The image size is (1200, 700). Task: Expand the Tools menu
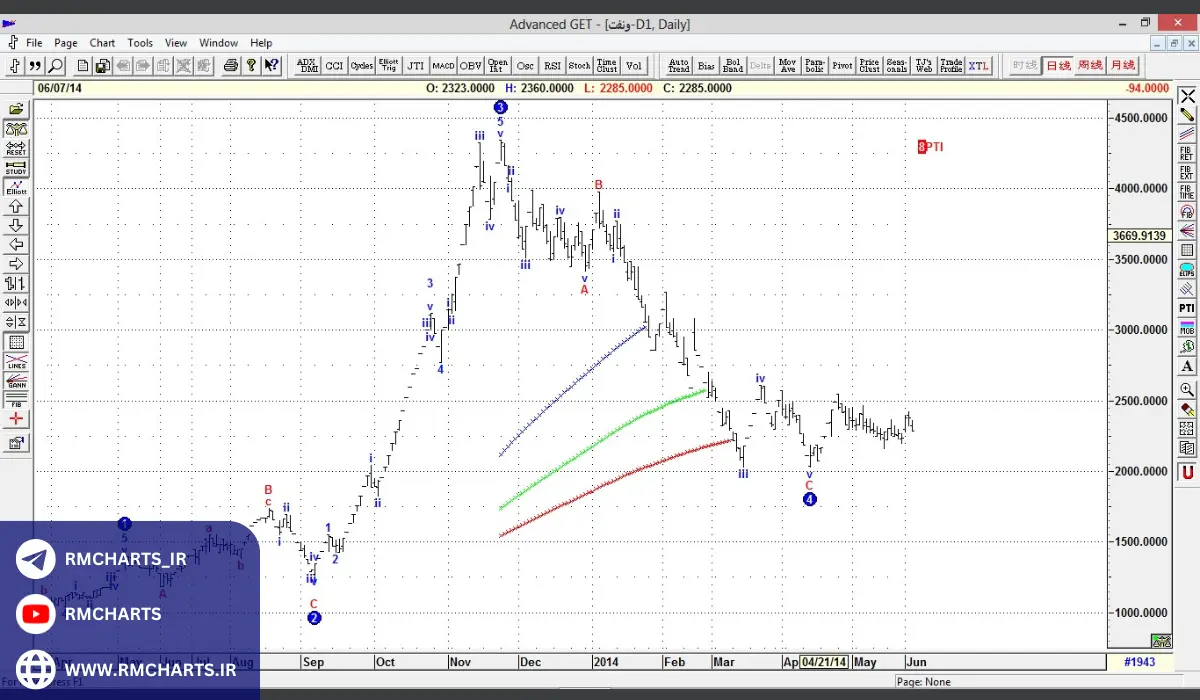[x=140, y=43]
